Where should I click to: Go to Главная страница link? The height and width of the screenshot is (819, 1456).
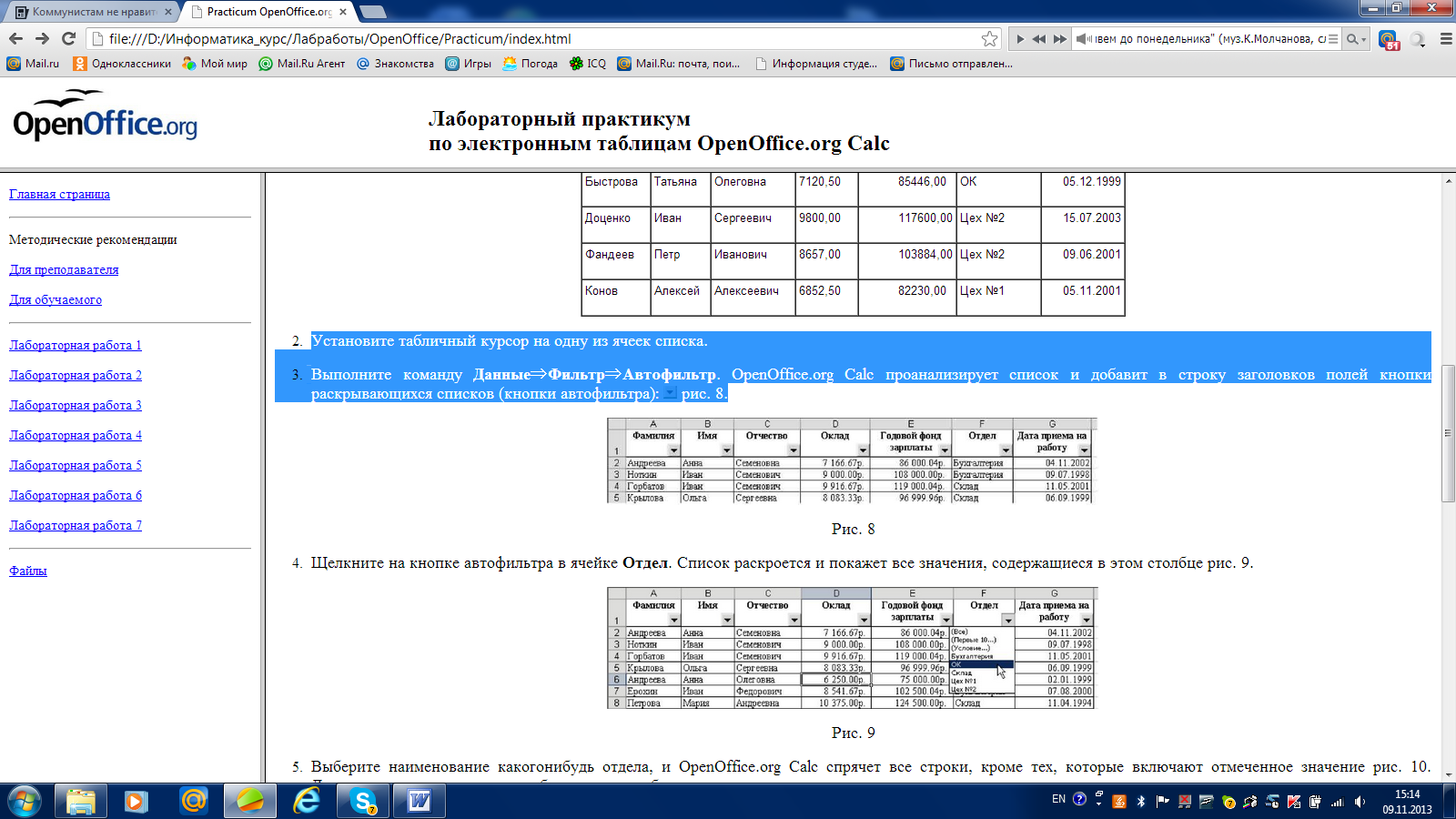click(59, 194)
